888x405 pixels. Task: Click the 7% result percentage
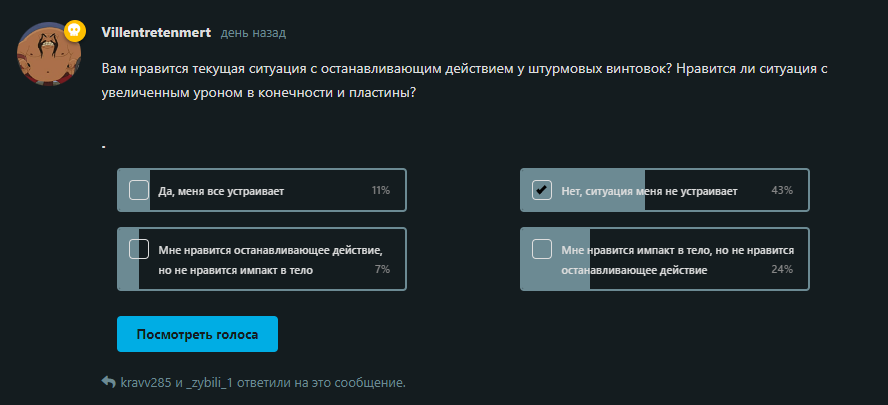(382, 270)
